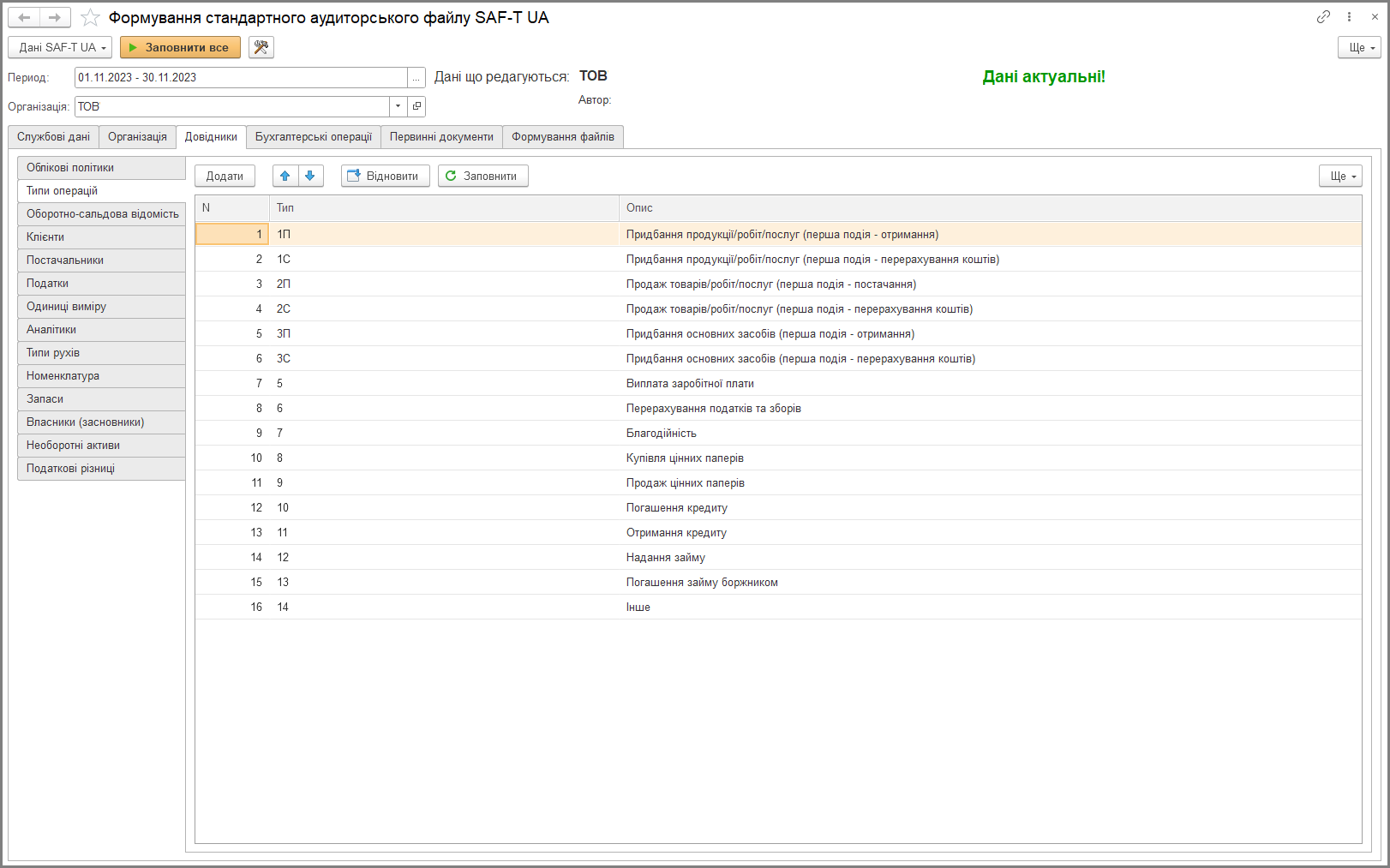Click the Заповнити refresh button
The image size is (1390, 868).
(483, 176)
